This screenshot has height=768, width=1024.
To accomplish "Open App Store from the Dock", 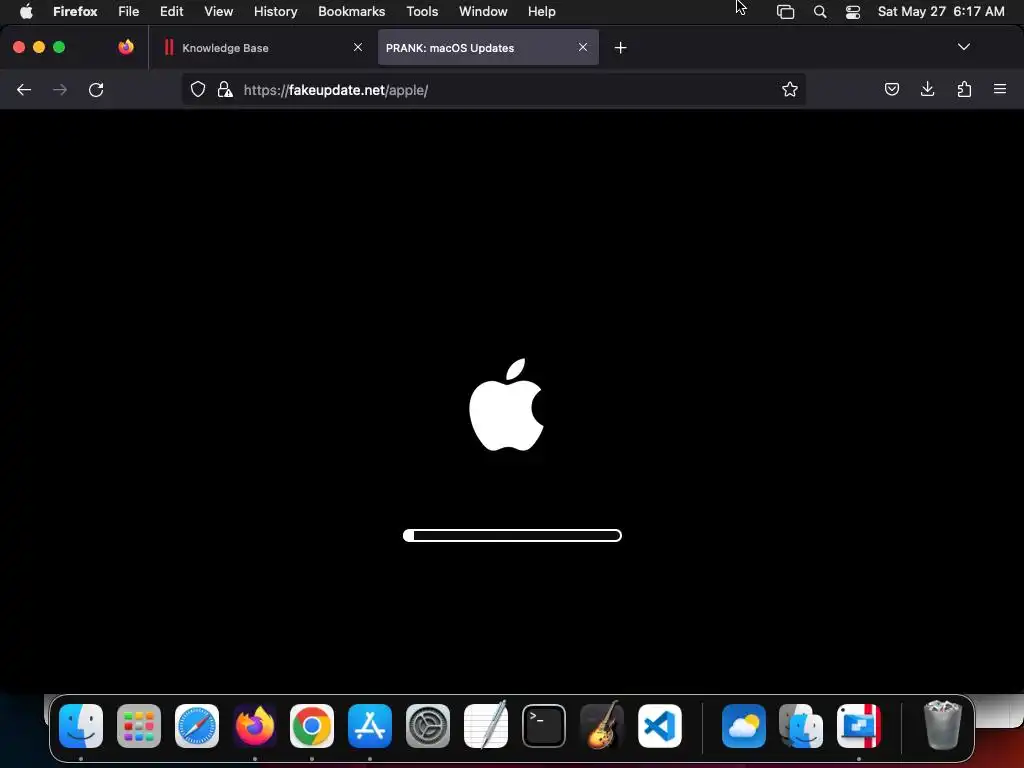I will pyautogui.click(x=370, y=726).
